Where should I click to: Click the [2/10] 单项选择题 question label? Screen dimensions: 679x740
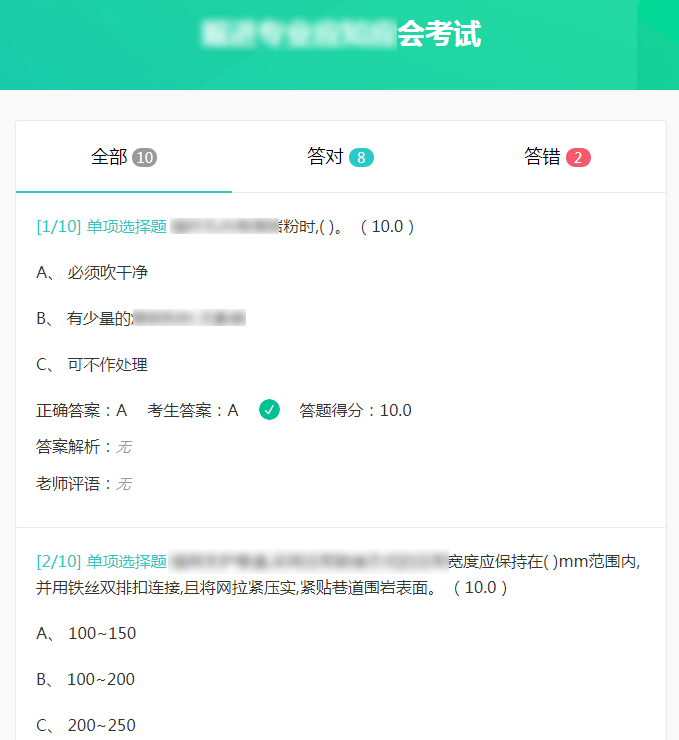click(101, 562)
